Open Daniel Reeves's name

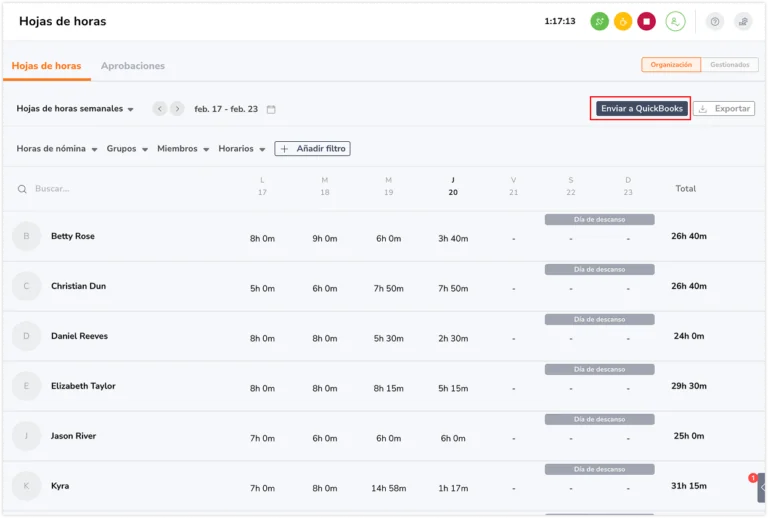coord(79,336)
